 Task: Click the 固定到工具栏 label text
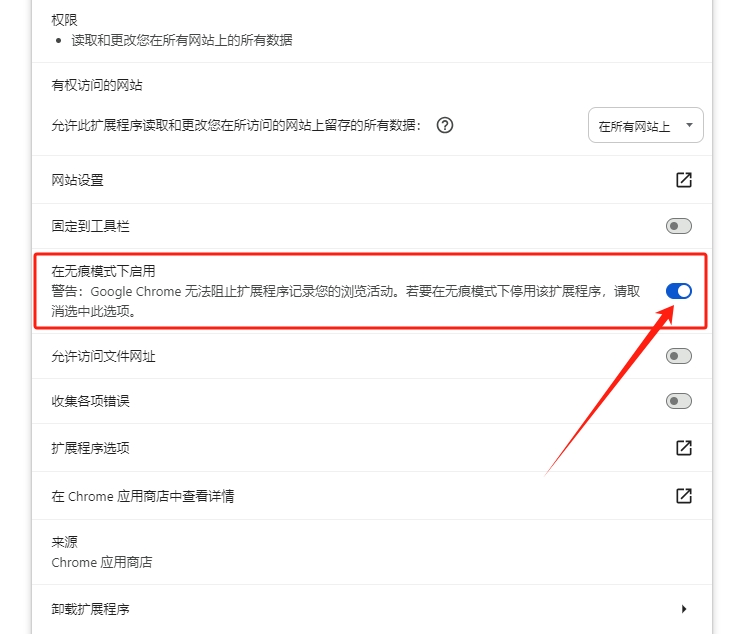(x=91, y=227)
